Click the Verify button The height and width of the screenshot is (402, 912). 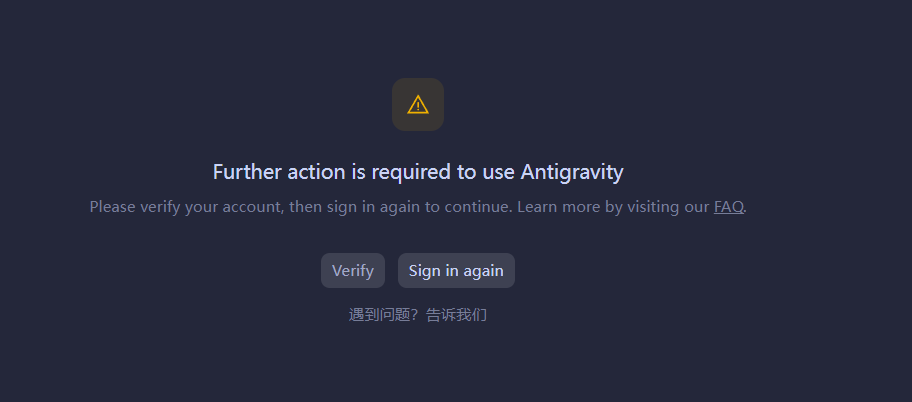(x=352, y=271)
